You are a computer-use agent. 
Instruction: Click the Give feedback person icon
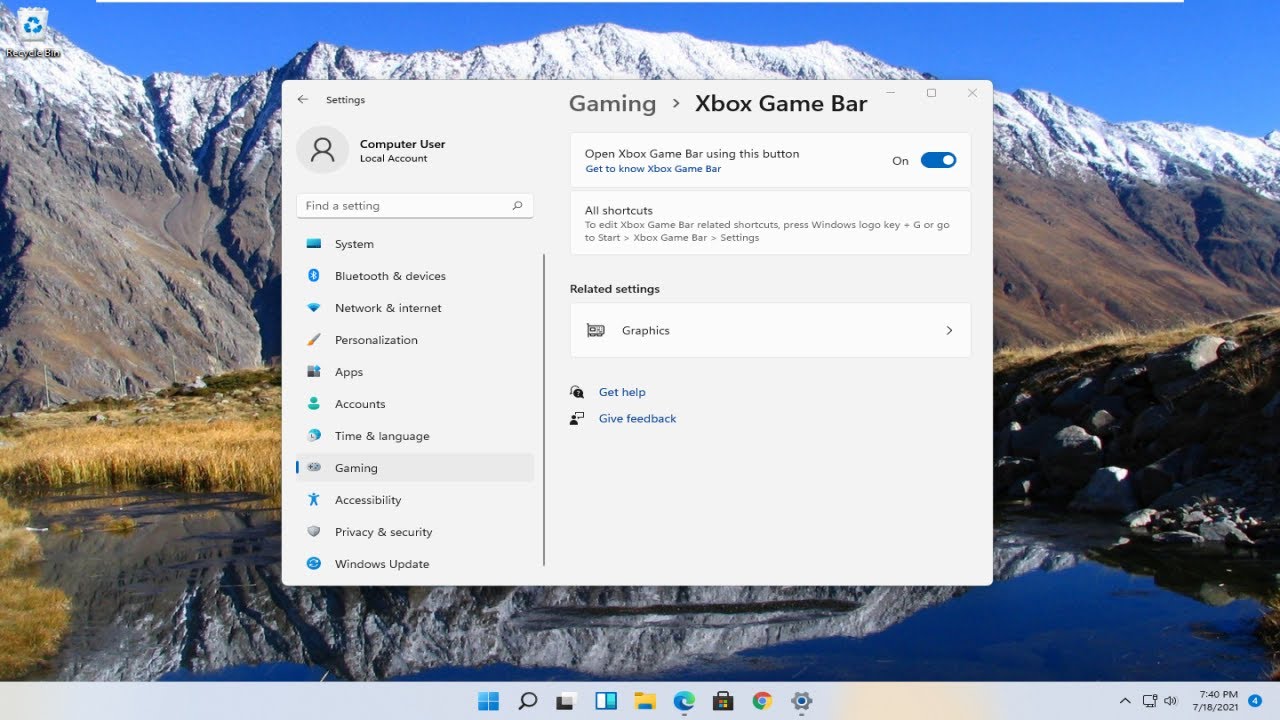tap(577, 418)
